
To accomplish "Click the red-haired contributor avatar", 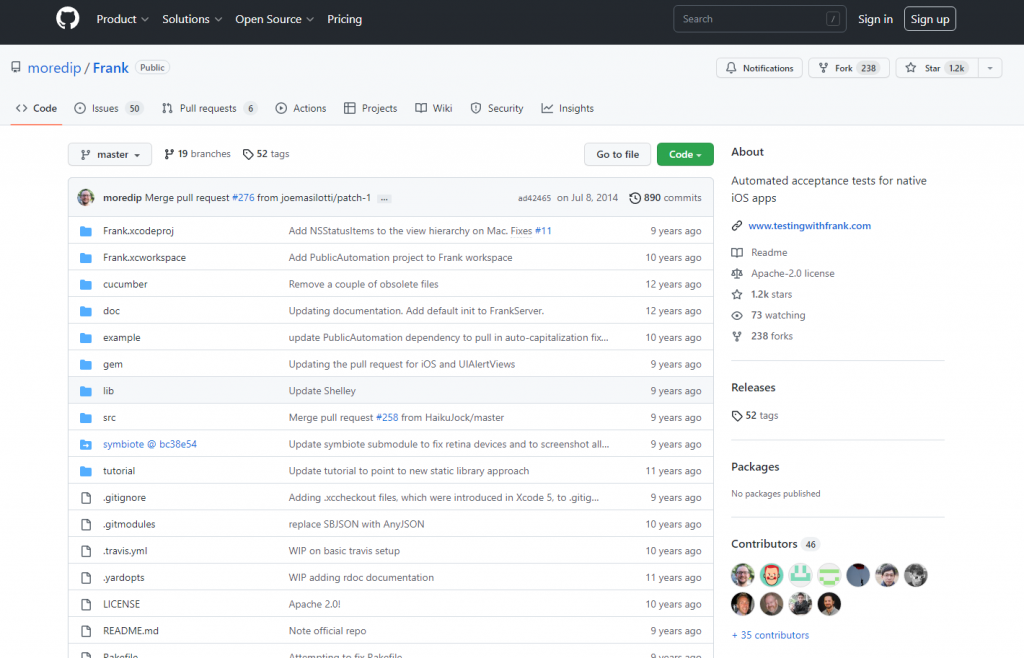I will click(x=771, y=575).
